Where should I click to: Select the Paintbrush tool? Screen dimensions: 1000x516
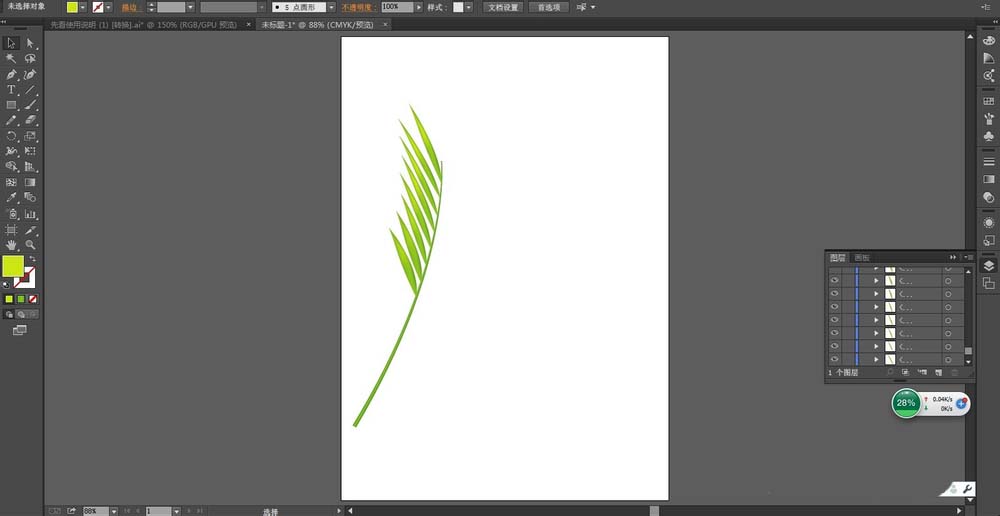[30, 105]
